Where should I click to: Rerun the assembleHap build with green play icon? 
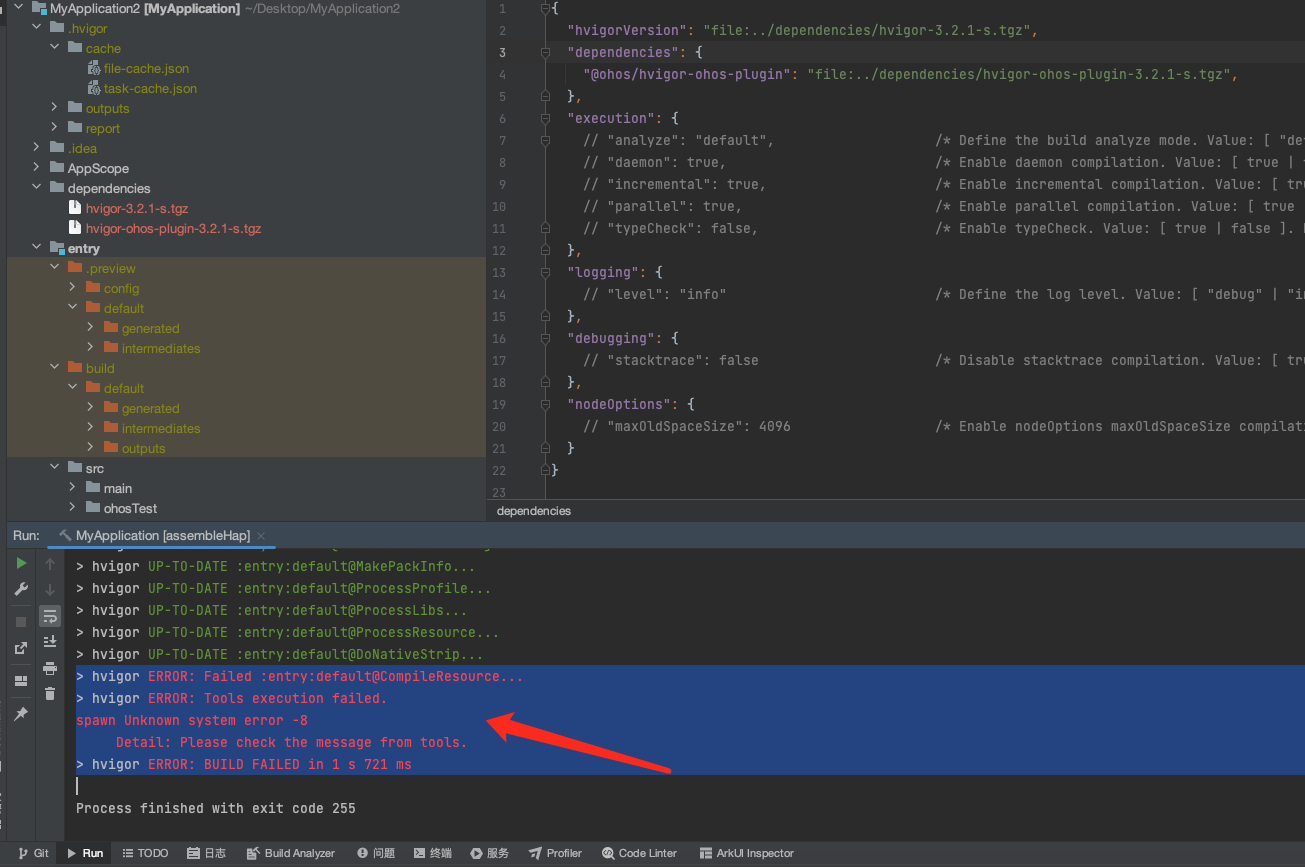(x=21, y=563)
